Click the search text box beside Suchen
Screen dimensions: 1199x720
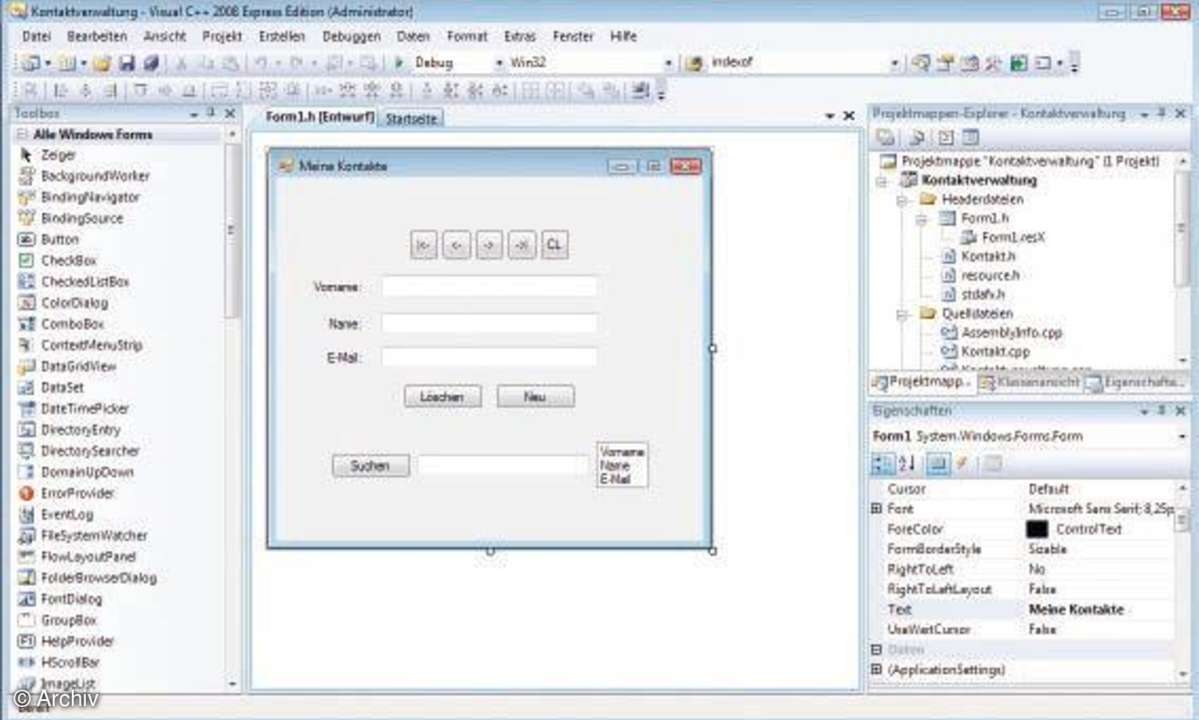pyautogui.click(x=503, y=465)
